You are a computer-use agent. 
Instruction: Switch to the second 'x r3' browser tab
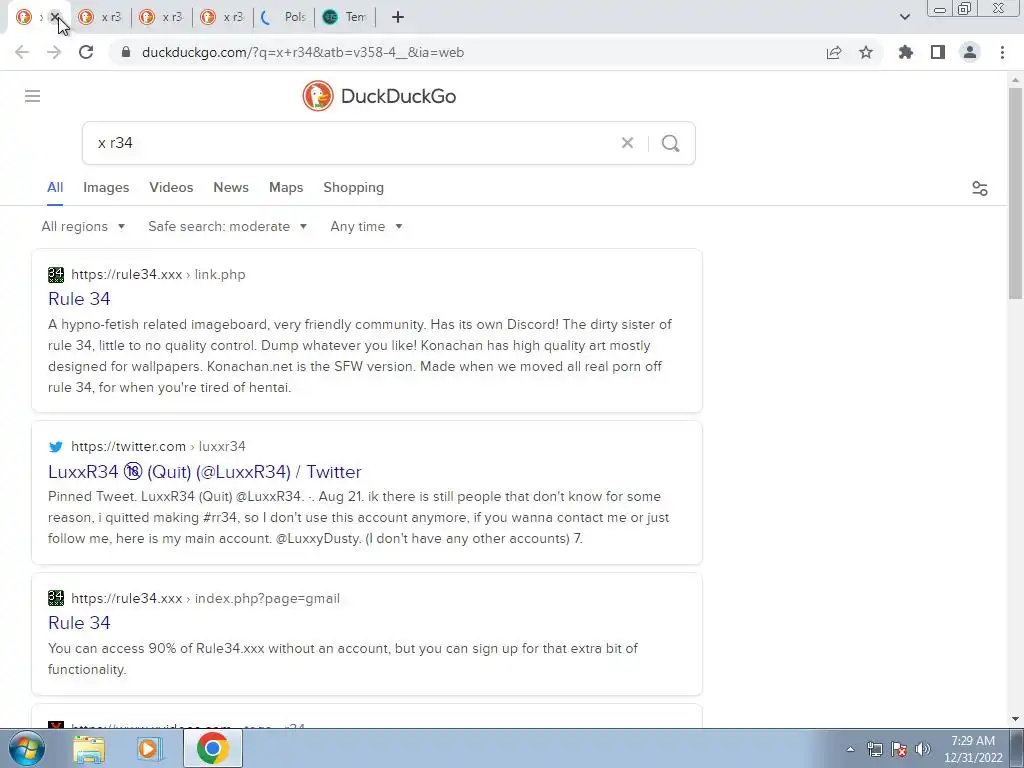click(161, 17)
